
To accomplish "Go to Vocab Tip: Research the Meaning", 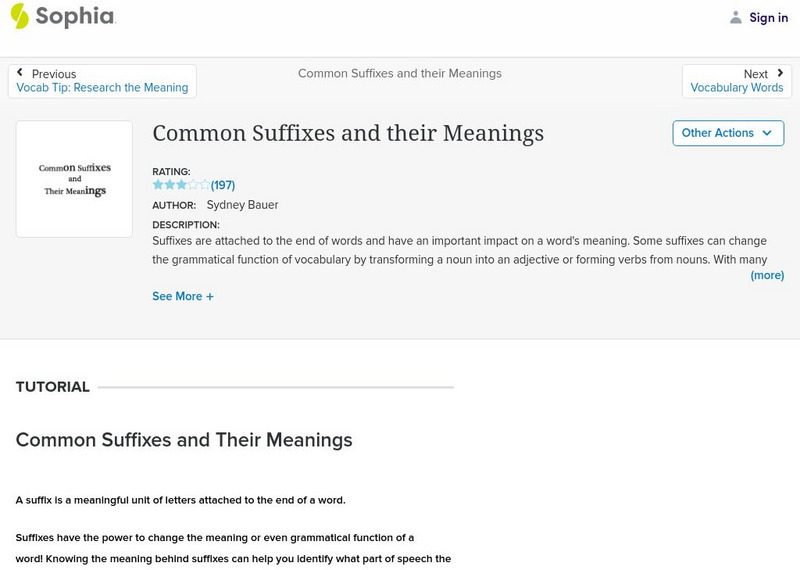I will click(102, 88).
